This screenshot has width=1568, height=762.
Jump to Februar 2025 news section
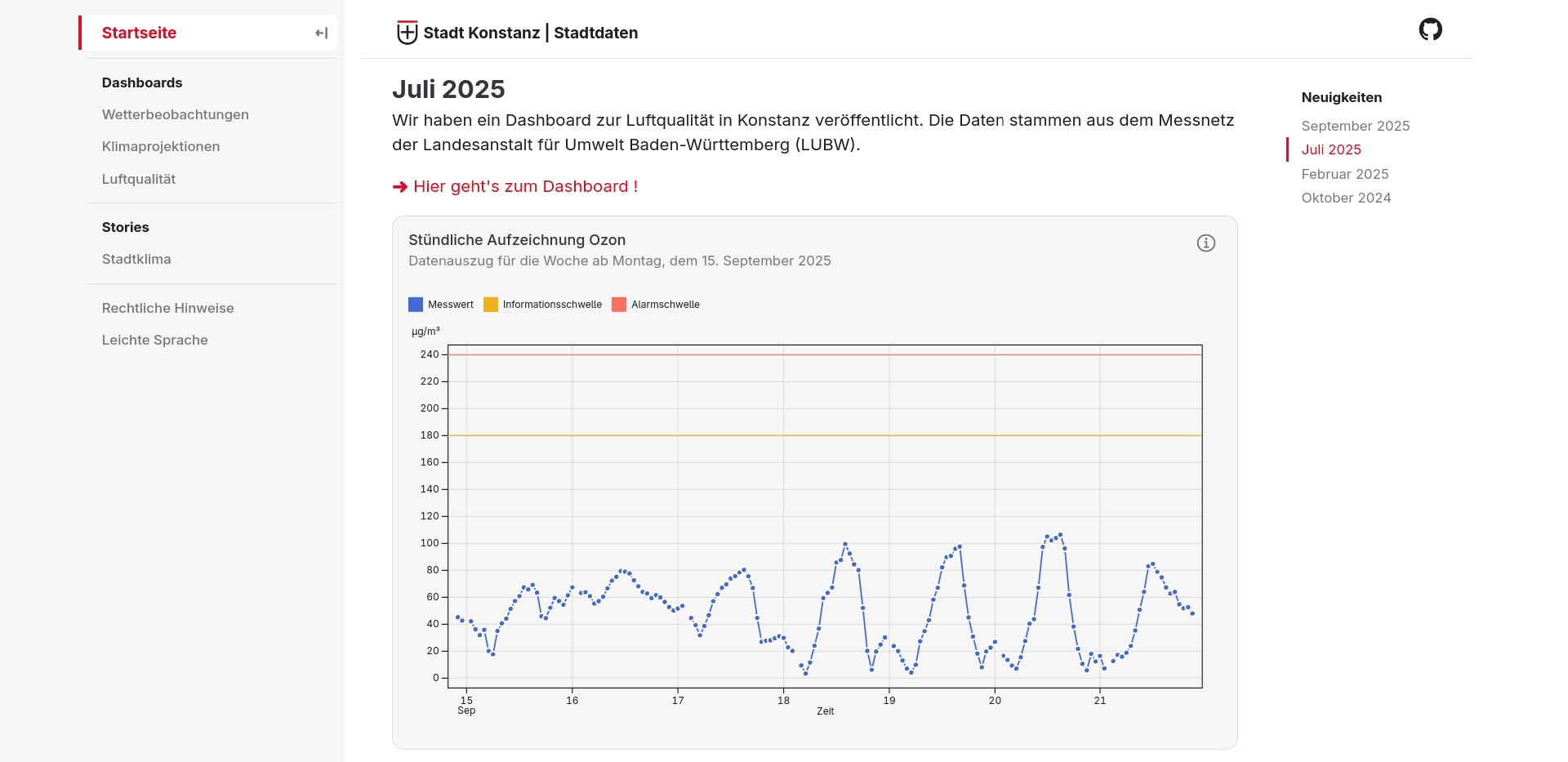coord(1344,174)
